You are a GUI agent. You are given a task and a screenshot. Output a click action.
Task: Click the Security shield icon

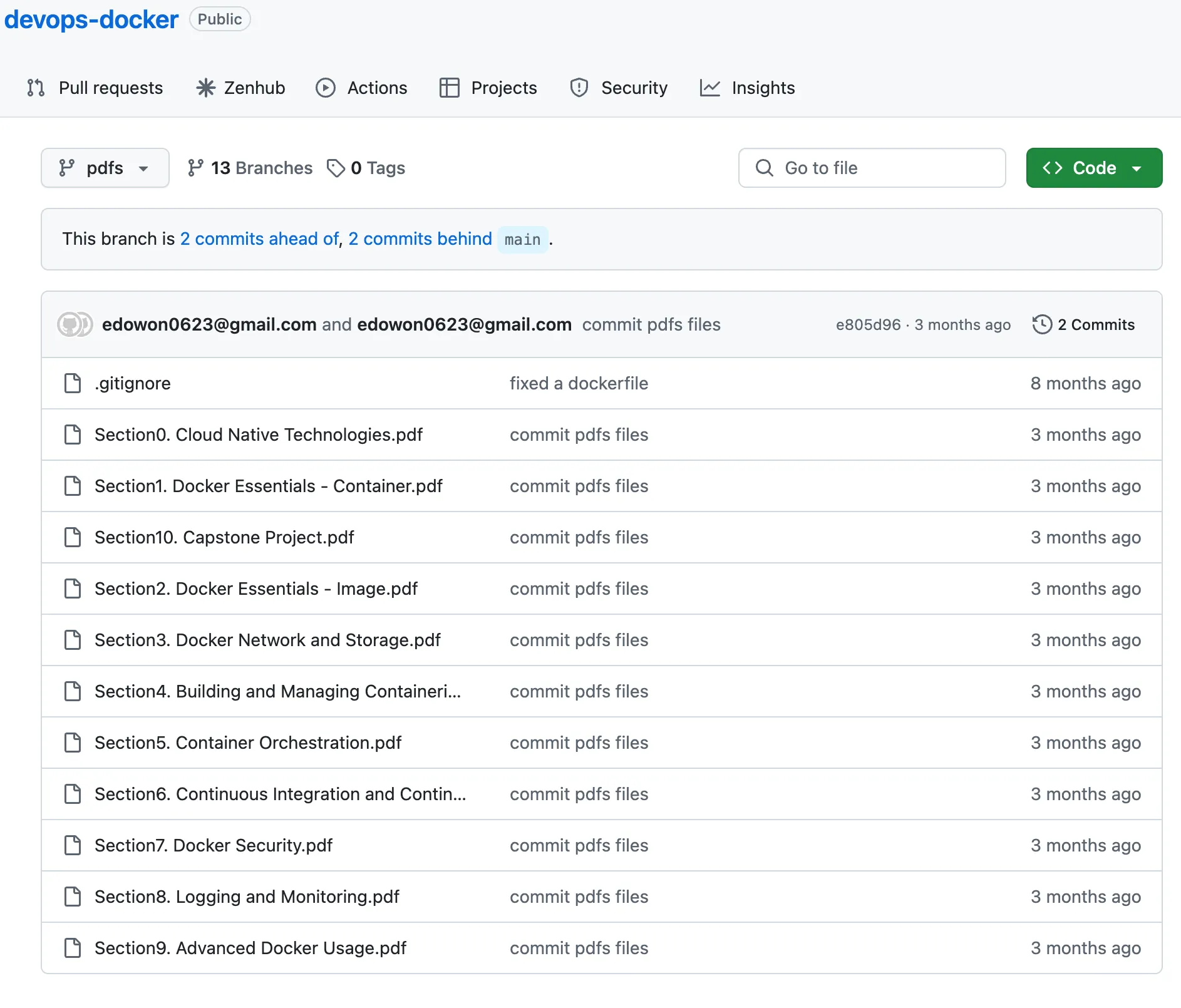point(579,88)
